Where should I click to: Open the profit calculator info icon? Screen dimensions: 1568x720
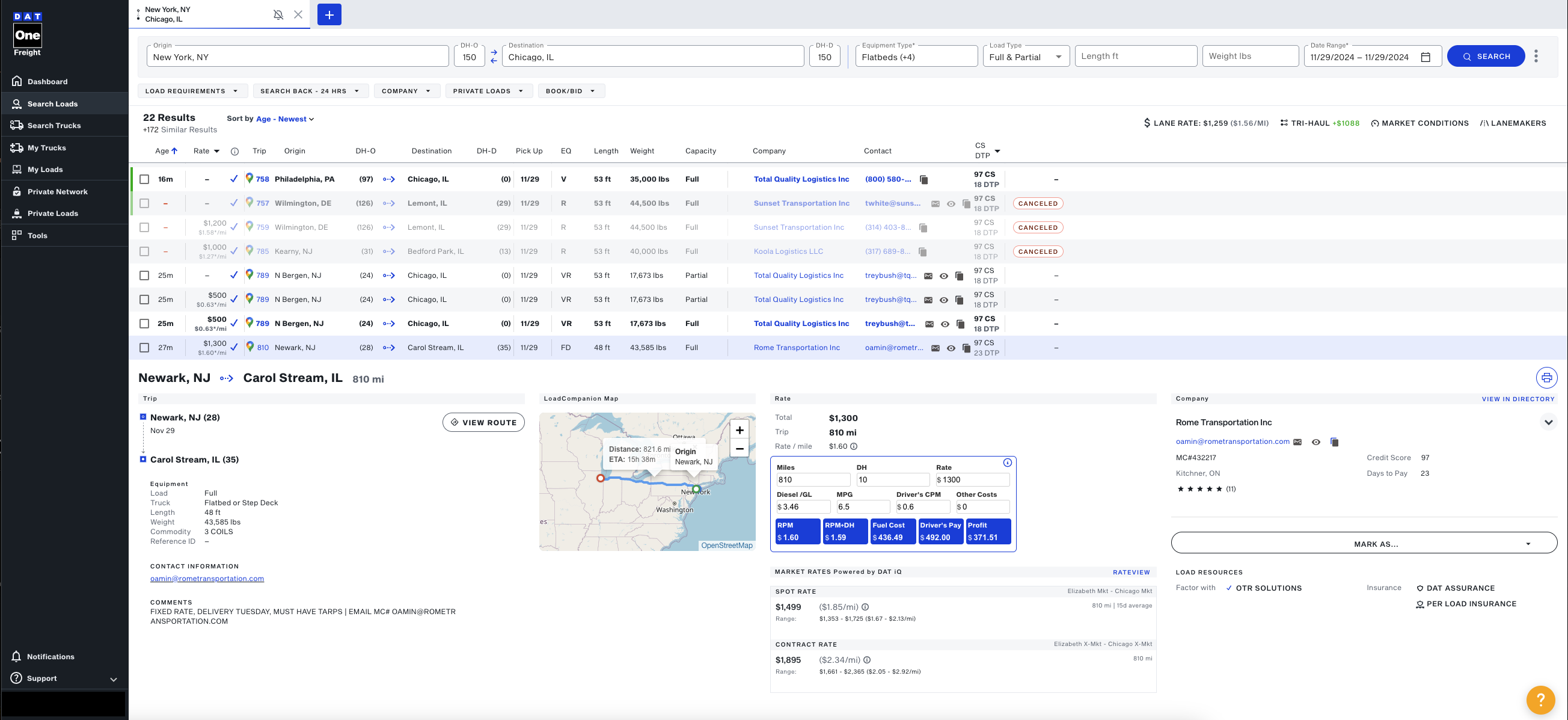[1008, 463]
